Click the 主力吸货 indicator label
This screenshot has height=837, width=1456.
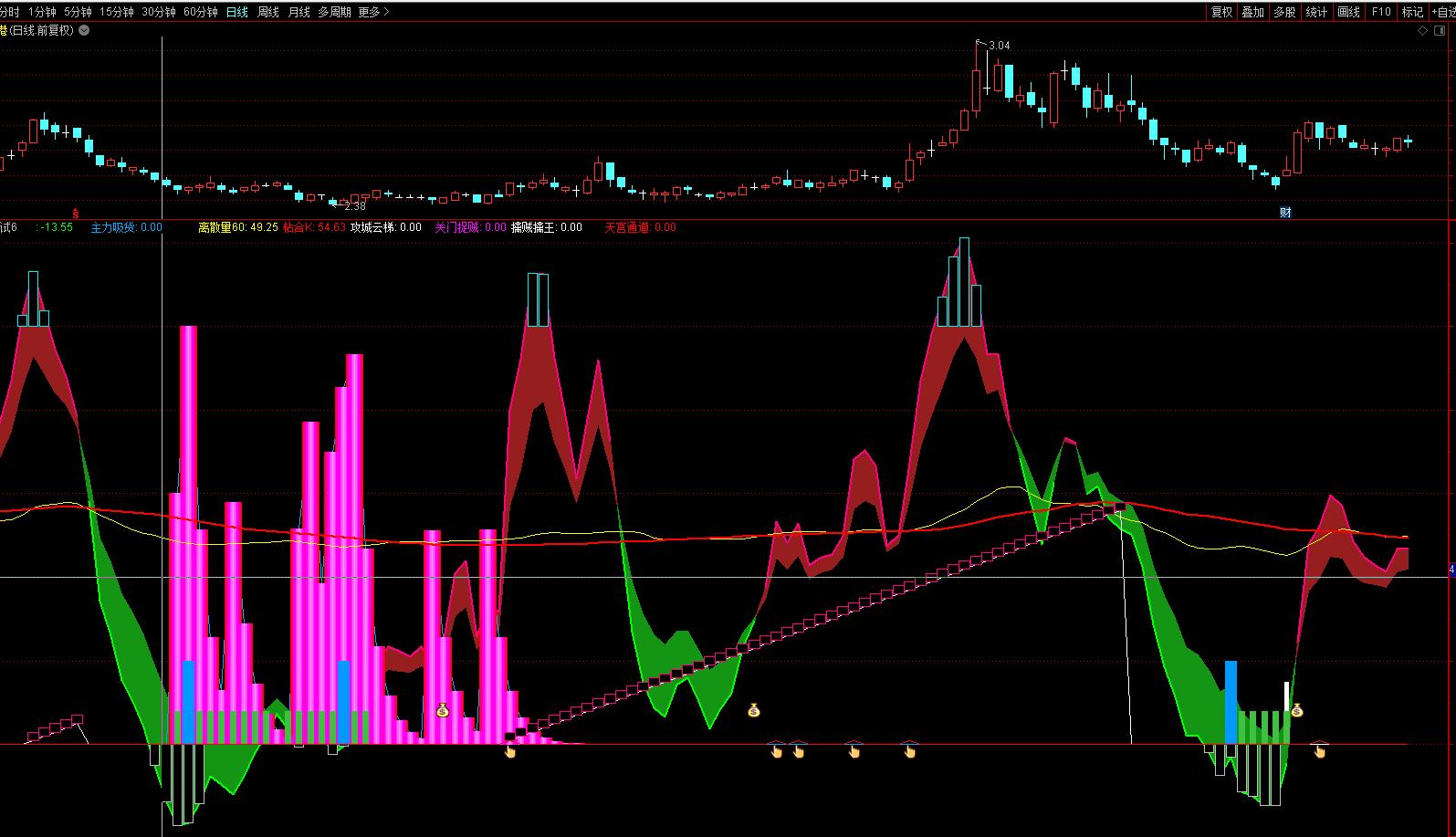pyautogui.click(x=113, y=227)
